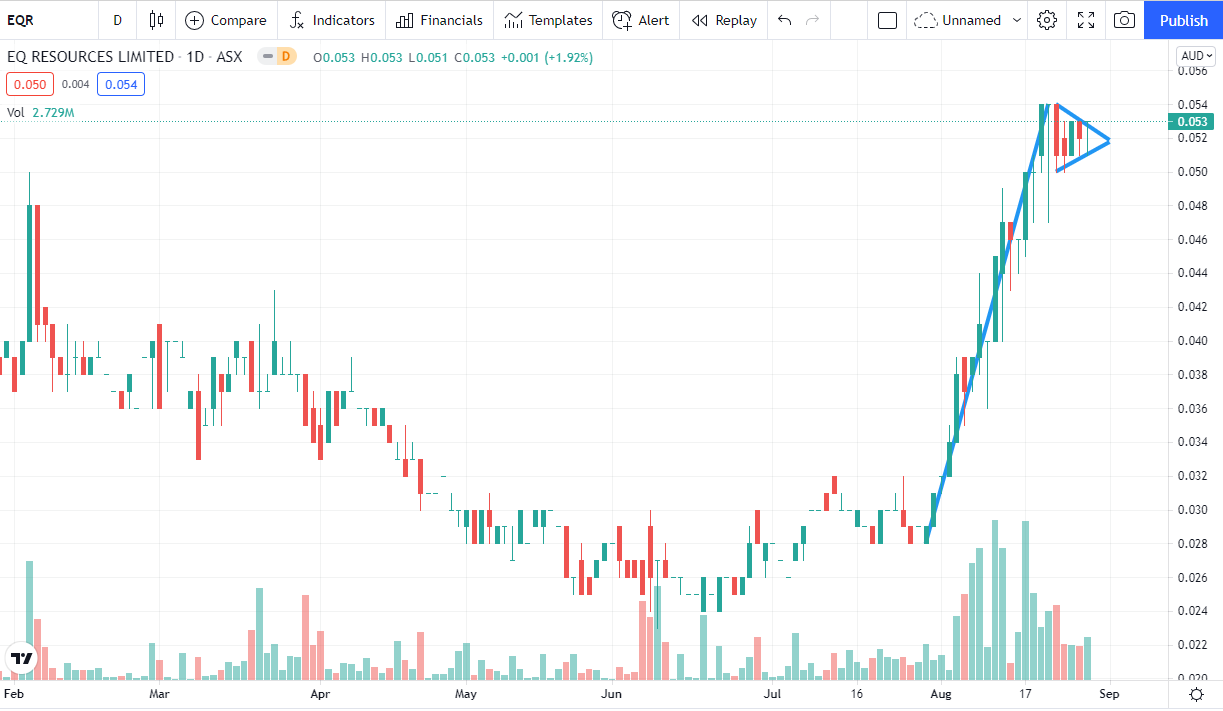Click the +0.001 (+1.92%) change value
1223x711 pixels.
pyautogui.click(x=548, y=57)
